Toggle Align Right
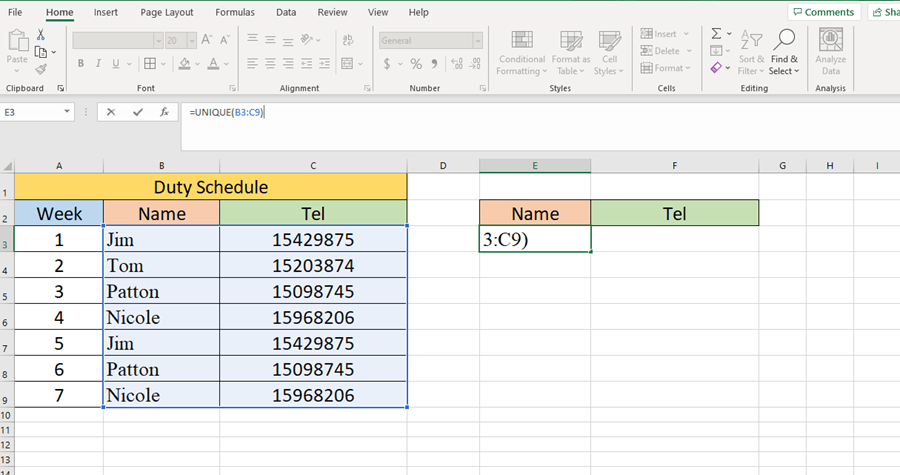This screenshot has height=475, width=900. pos(288,64)
